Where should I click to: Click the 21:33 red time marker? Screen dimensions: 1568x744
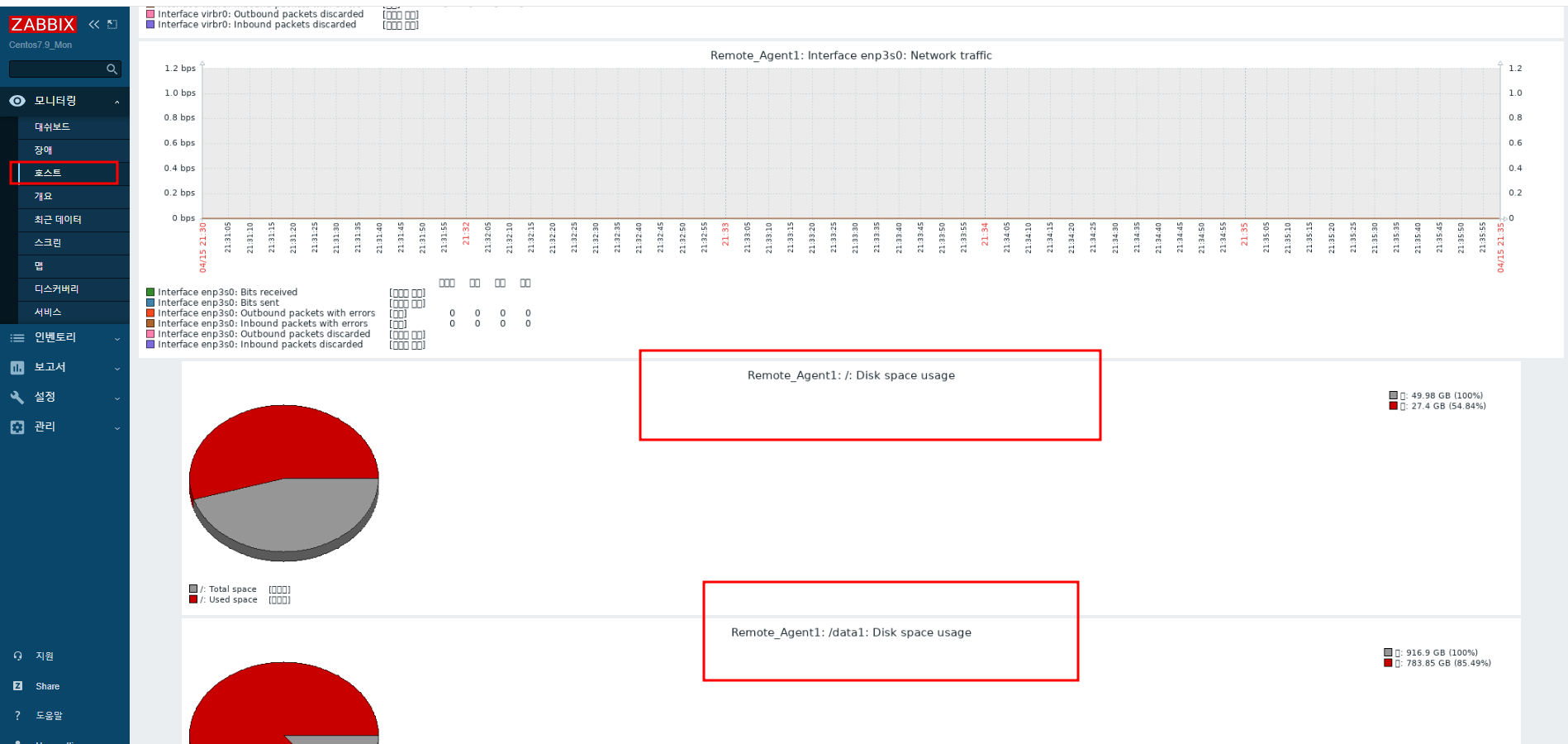click(x=725, y=234)
